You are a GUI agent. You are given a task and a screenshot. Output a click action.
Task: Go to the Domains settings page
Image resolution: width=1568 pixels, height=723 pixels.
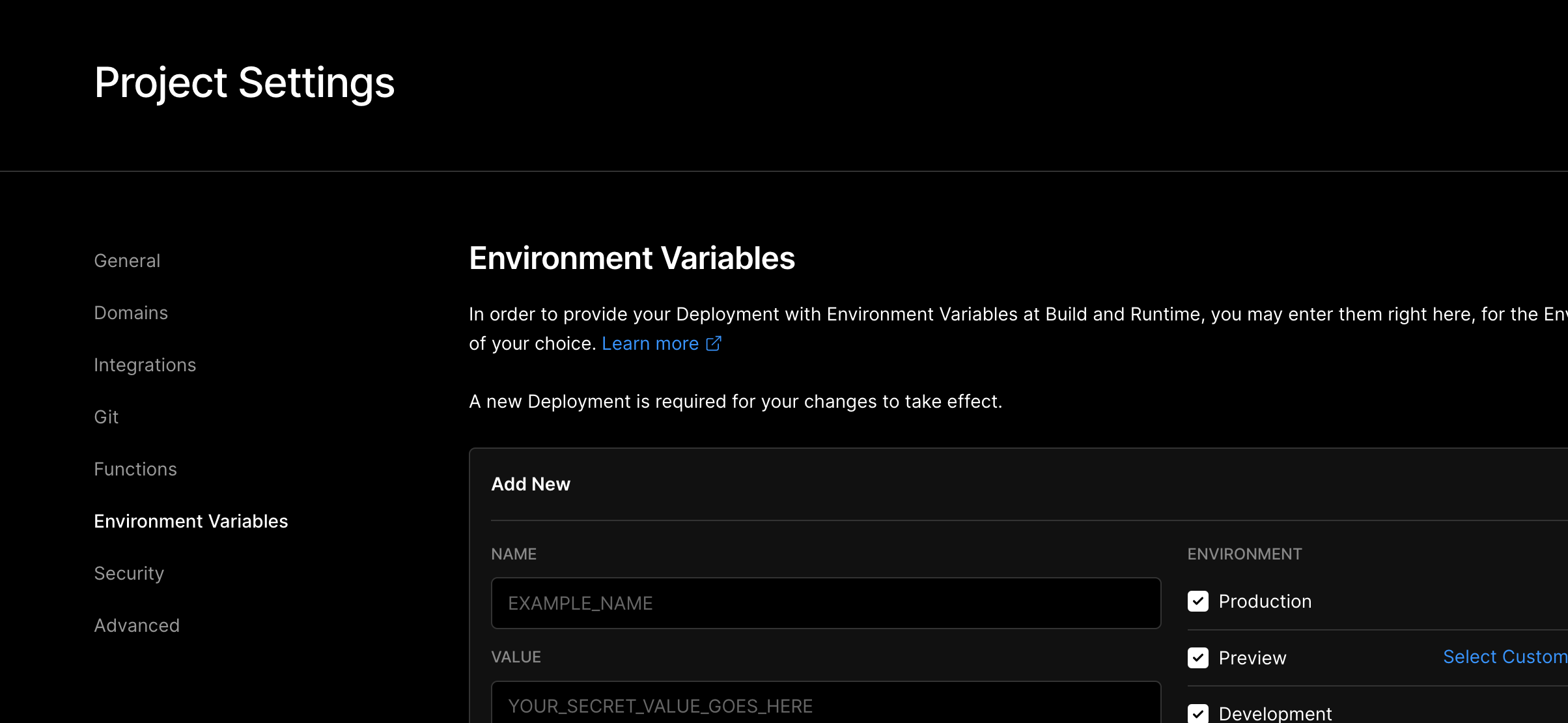pos(131,313)
